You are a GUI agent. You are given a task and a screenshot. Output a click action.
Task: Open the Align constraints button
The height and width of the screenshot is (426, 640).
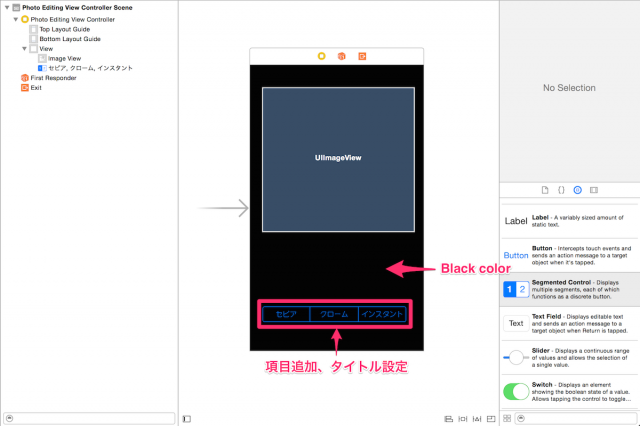[449, 419]
